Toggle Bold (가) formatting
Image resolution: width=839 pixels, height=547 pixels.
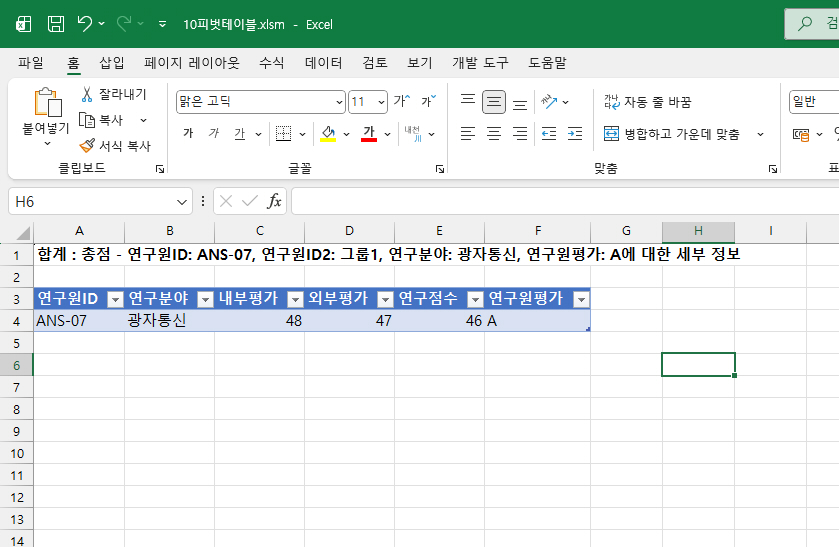tap(188, 134)
